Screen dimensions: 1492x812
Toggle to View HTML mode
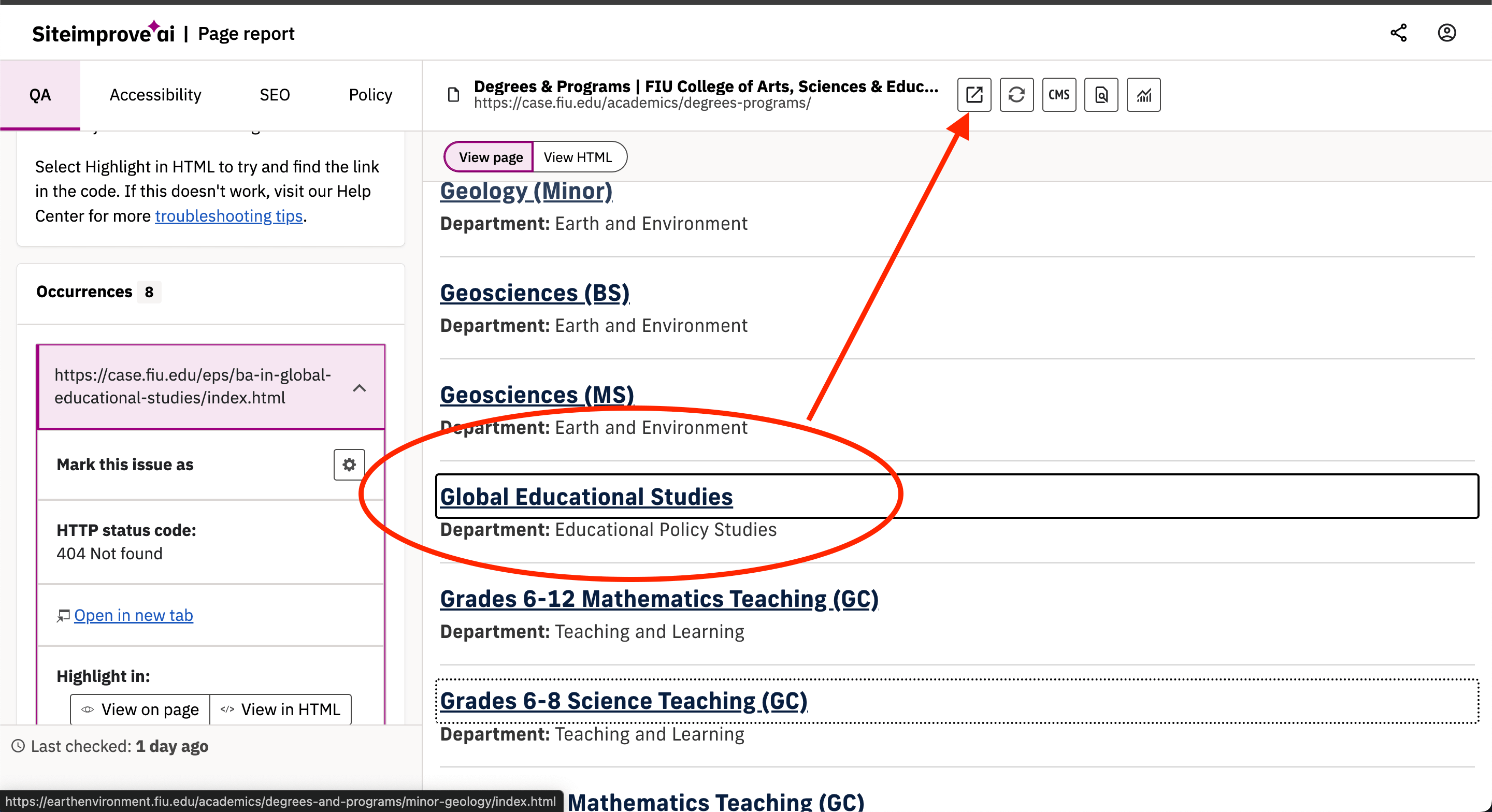click(578, 157)
